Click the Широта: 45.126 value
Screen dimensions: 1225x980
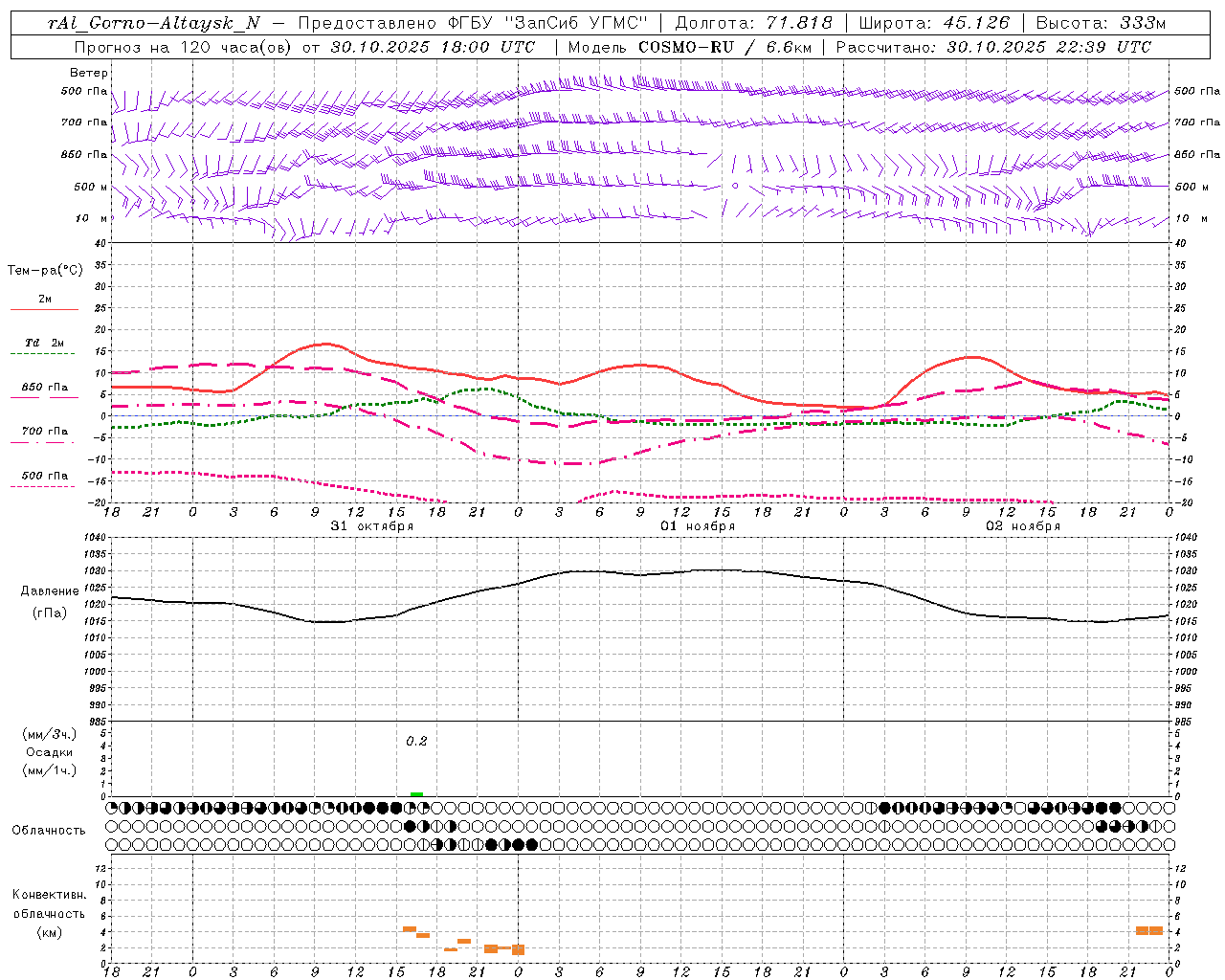[934, 23]
